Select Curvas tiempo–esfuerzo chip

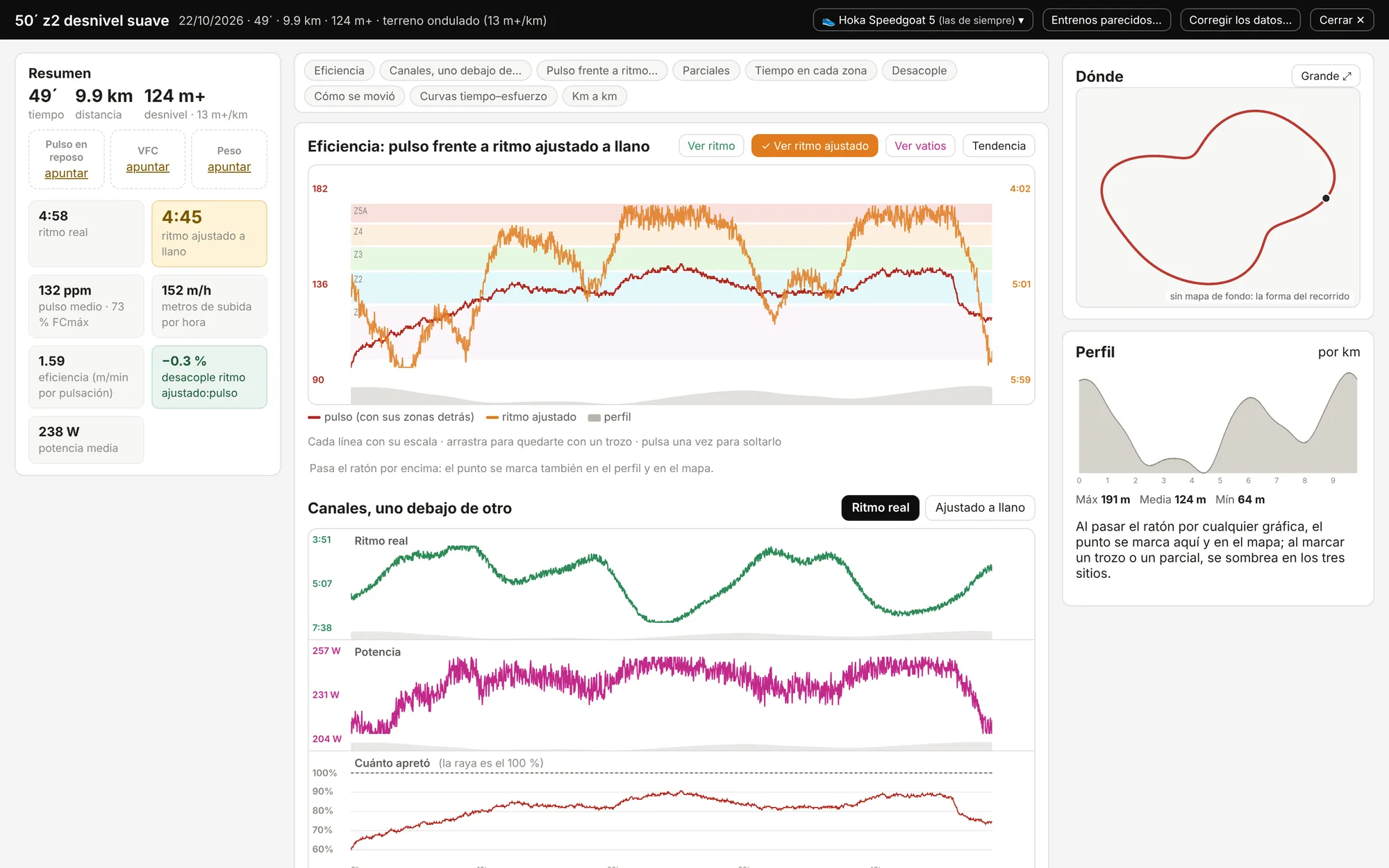[x=483, y=96]
